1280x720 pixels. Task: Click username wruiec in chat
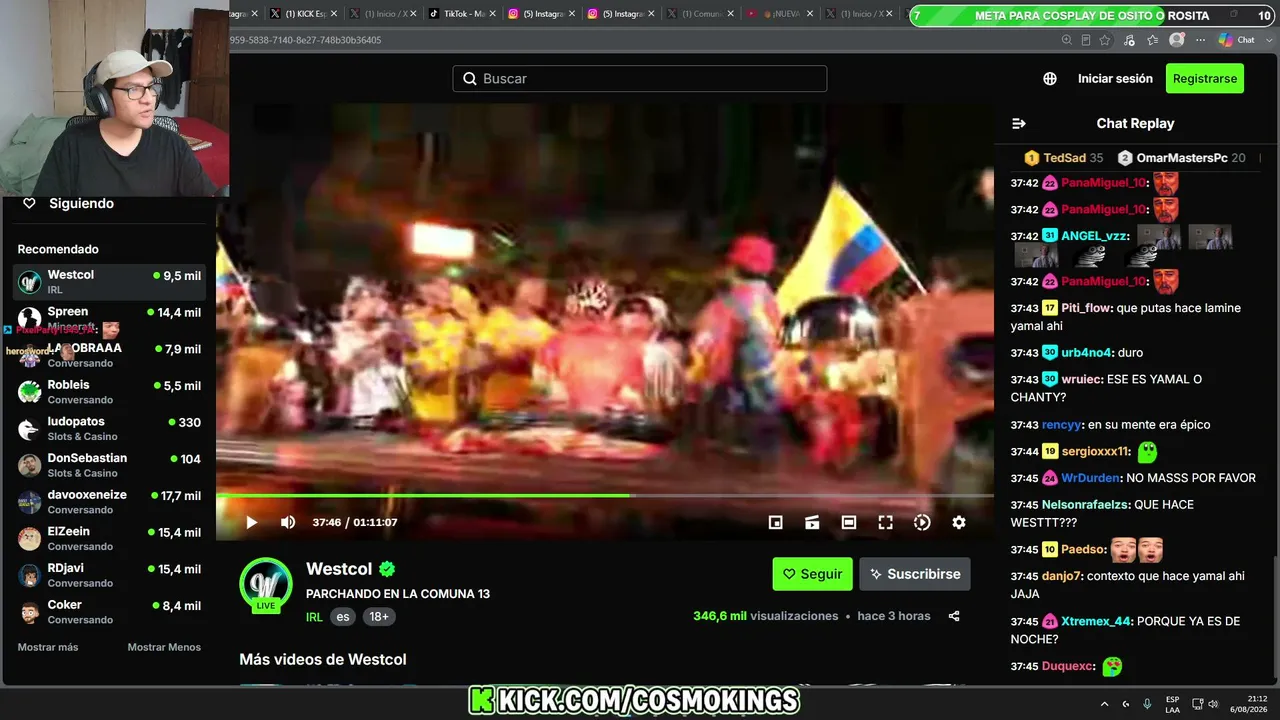(1081, 380)
